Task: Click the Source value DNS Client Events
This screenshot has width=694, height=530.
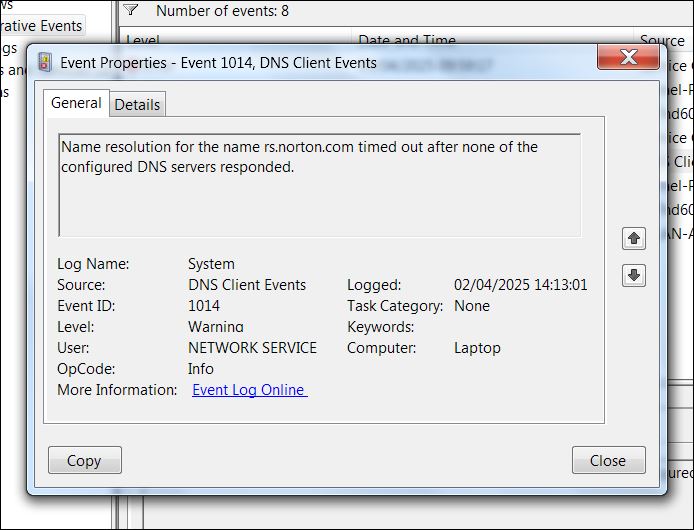Action: pos(247,285)
